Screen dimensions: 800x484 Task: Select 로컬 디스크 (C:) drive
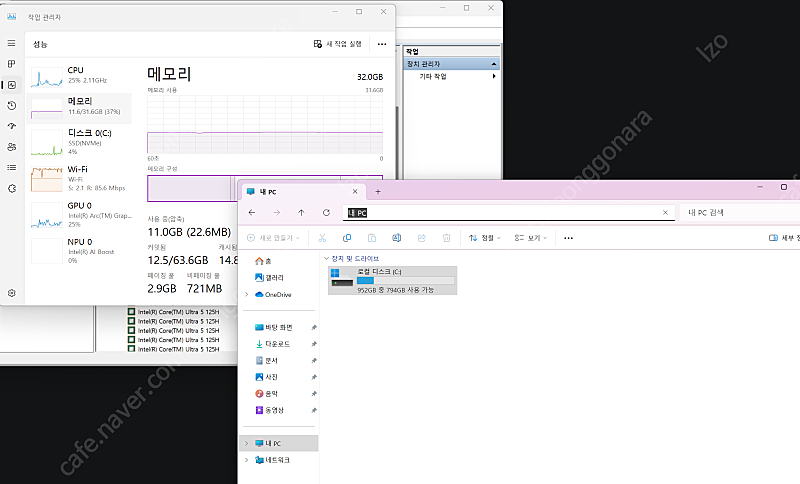point(392,281)
